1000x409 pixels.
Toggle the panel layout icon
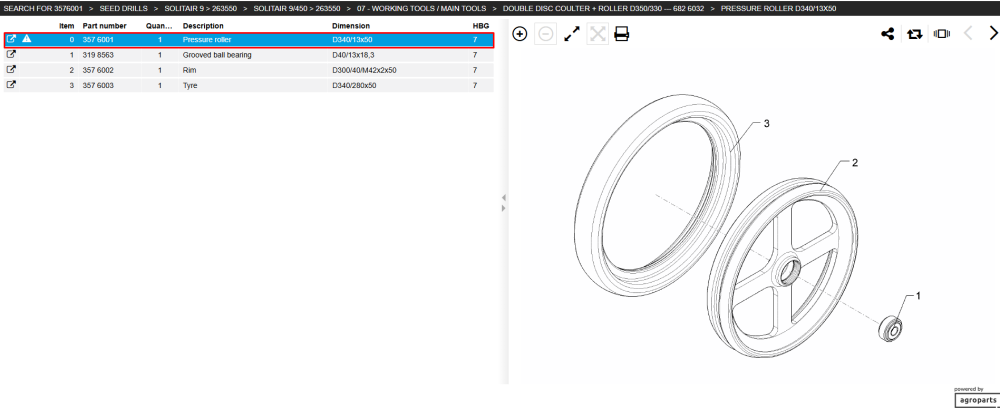click(x=941, y=34)
